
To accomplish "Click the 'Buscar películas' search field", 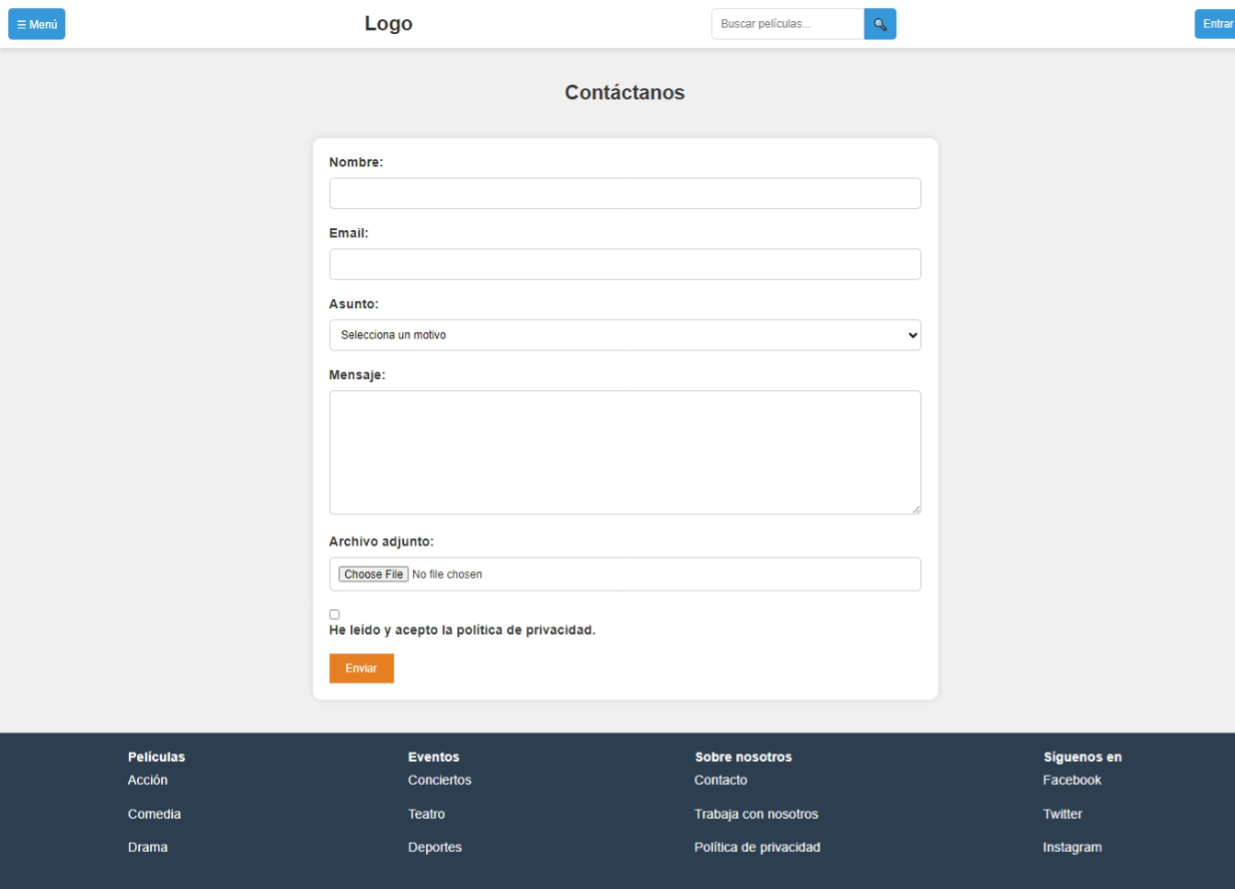I will tap(786, 23).
